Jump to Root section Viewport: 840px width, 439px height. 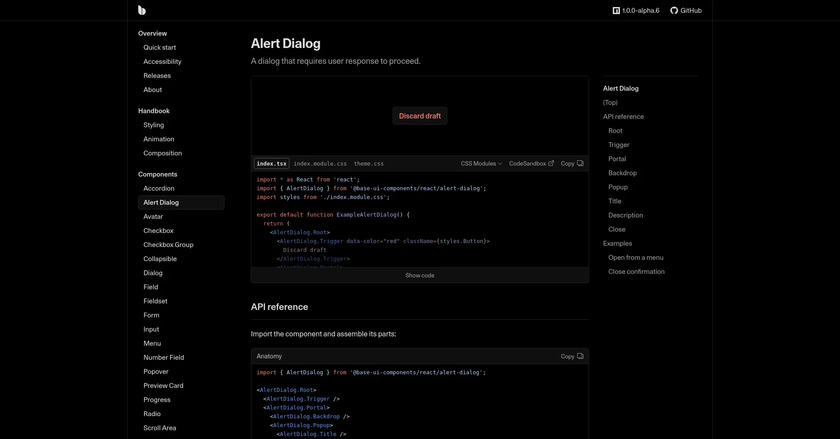616,131
